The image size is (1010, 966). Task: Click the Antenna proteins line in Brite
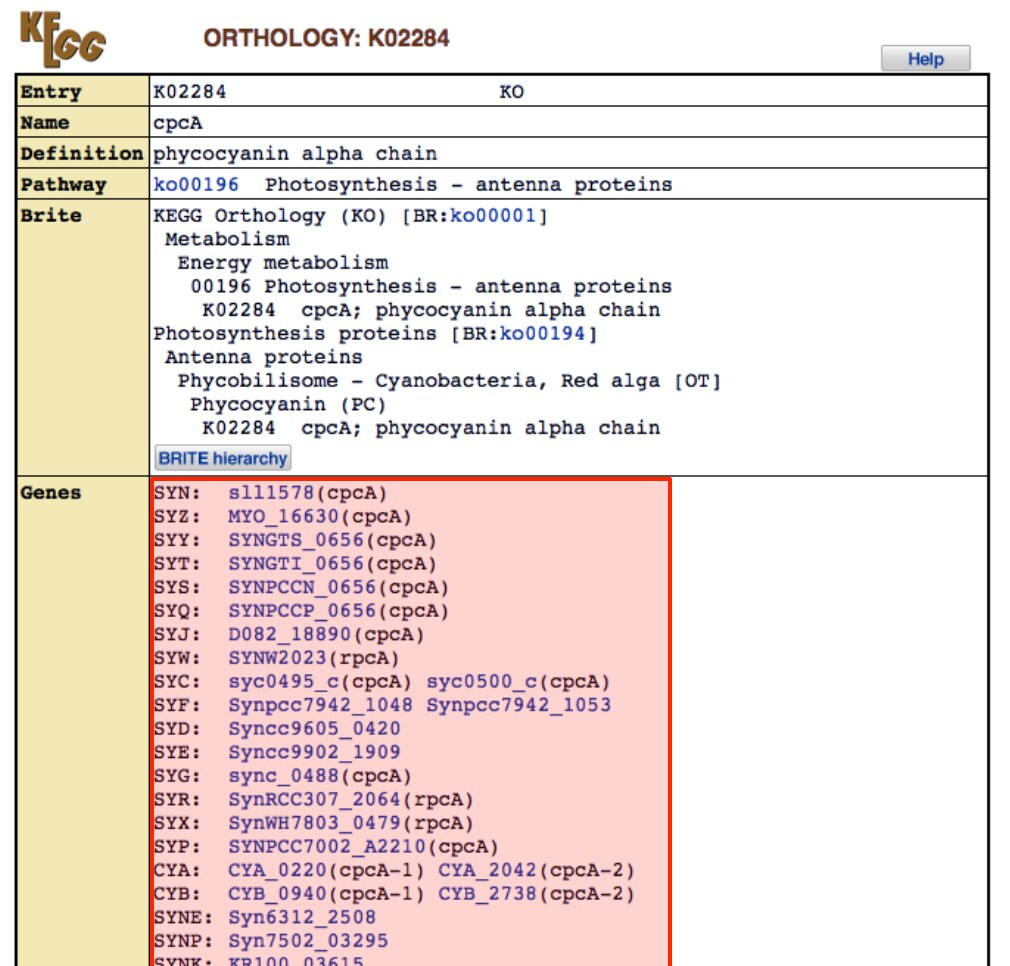click(263, 357)
